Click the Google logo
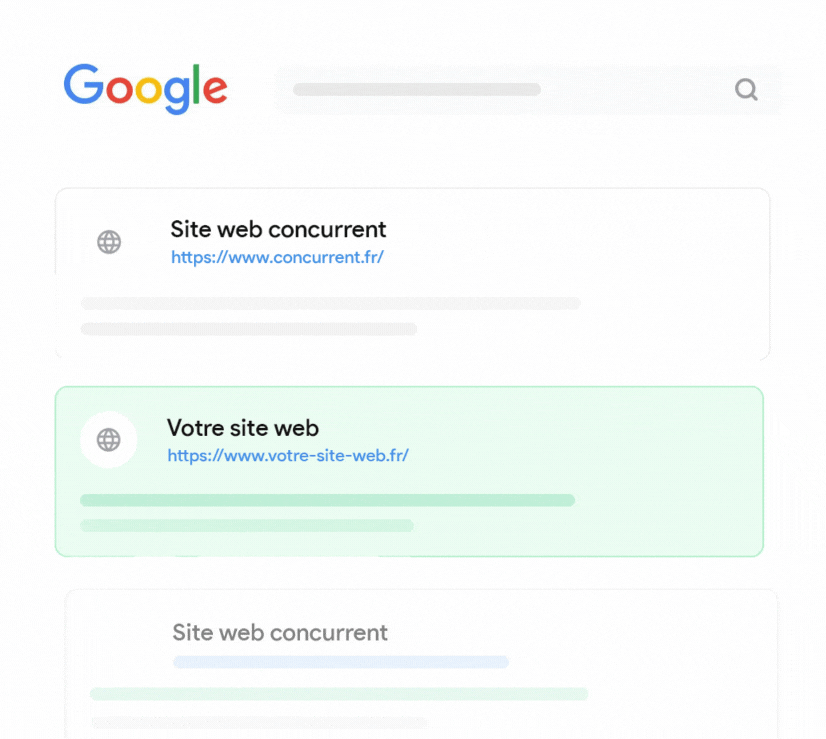Image resolution: width=826 pixels, height=739 pixels. pos(146,88)
